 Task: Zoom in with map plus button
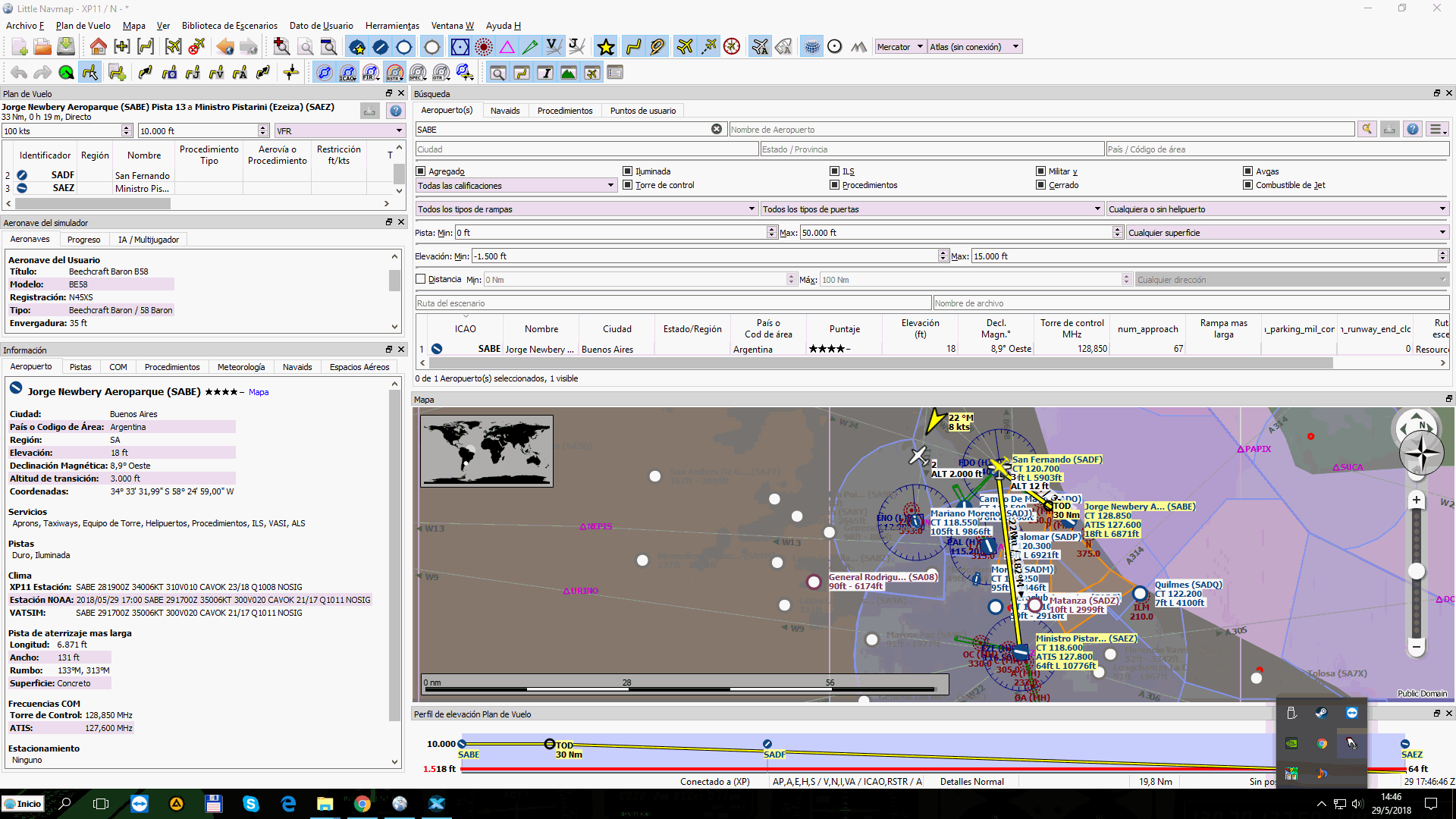(x=1416, y=500)
